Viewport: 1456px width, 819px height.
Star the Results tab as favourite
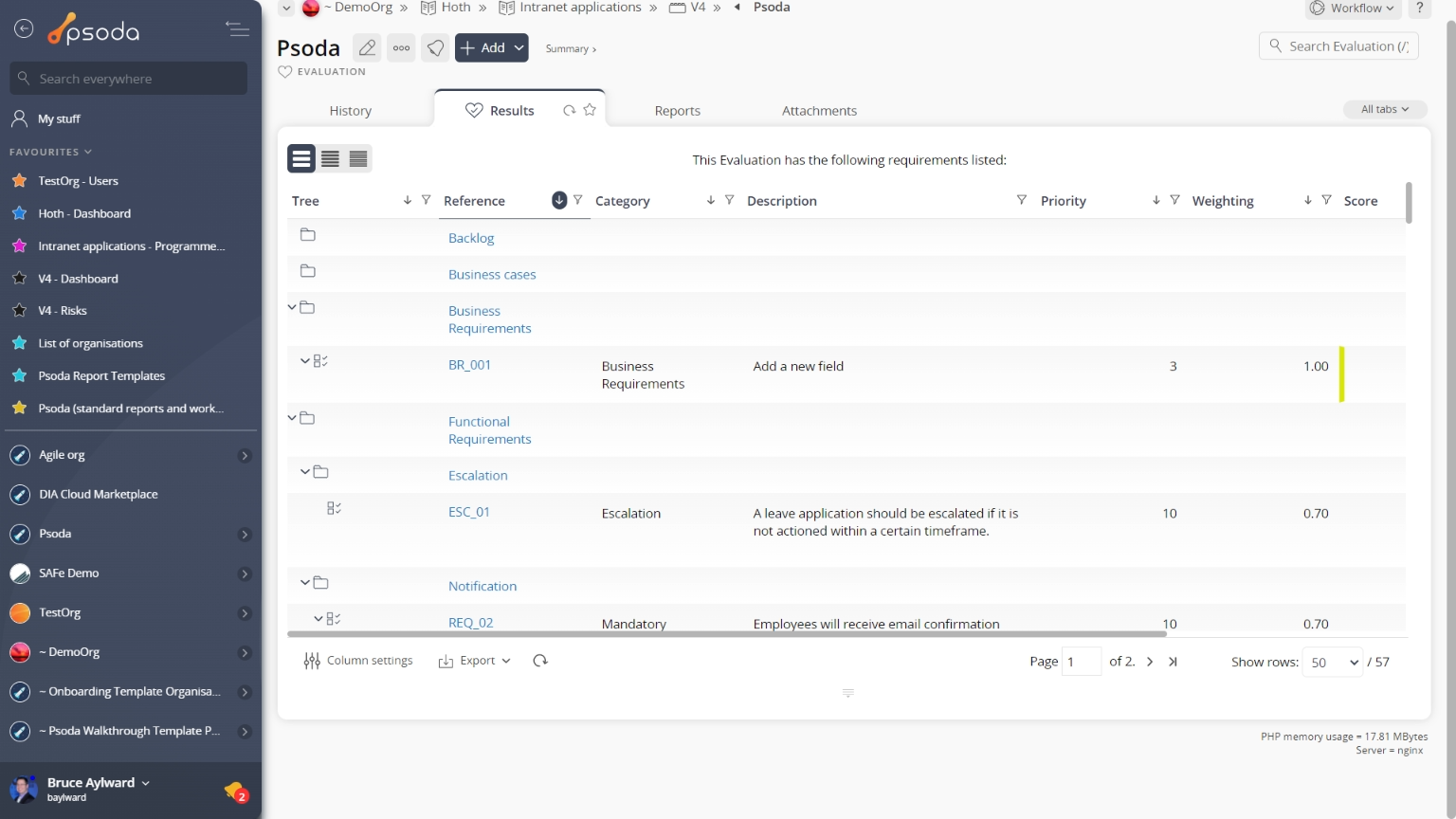tap(590, 110)
